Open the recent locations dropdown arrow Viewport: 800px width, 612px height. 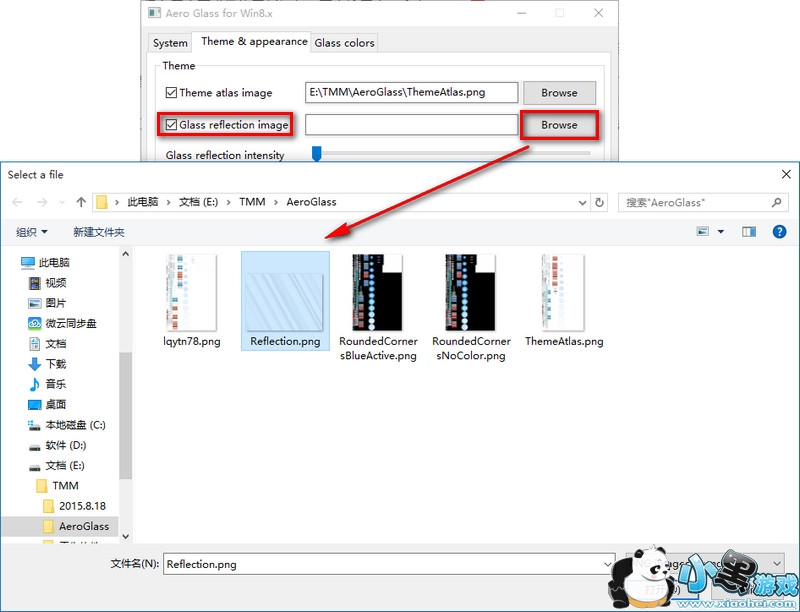click(62, 202)
